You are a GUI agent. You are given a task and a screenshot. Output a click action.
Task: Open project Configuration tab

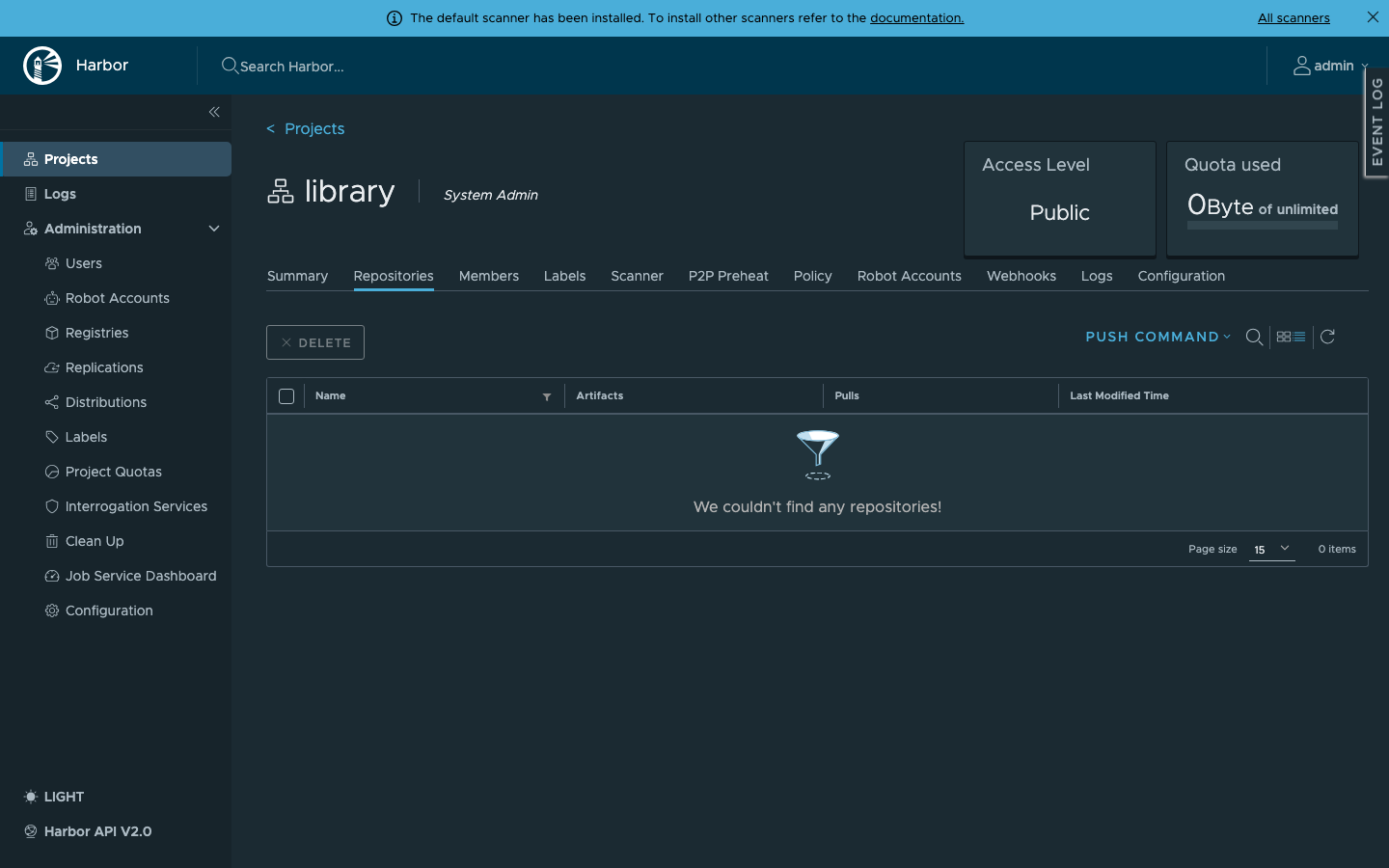click(1182, 276)
